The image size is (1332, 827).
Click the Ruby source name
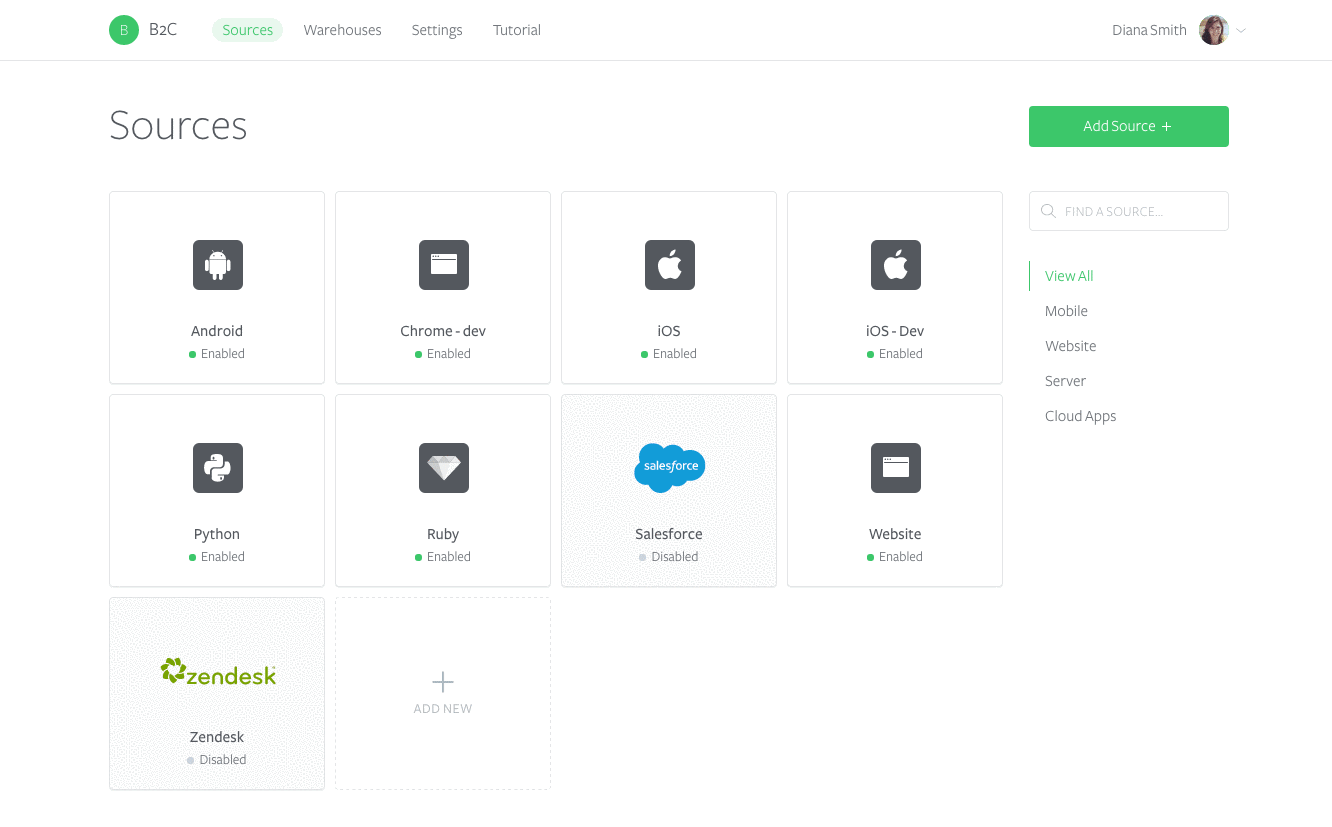click(x=443, y=534)
